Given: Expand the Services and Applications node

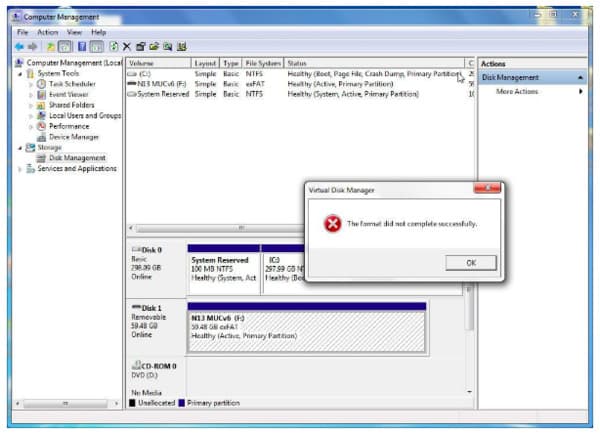Looking at the screenshot, I should [x=20, y=169].
